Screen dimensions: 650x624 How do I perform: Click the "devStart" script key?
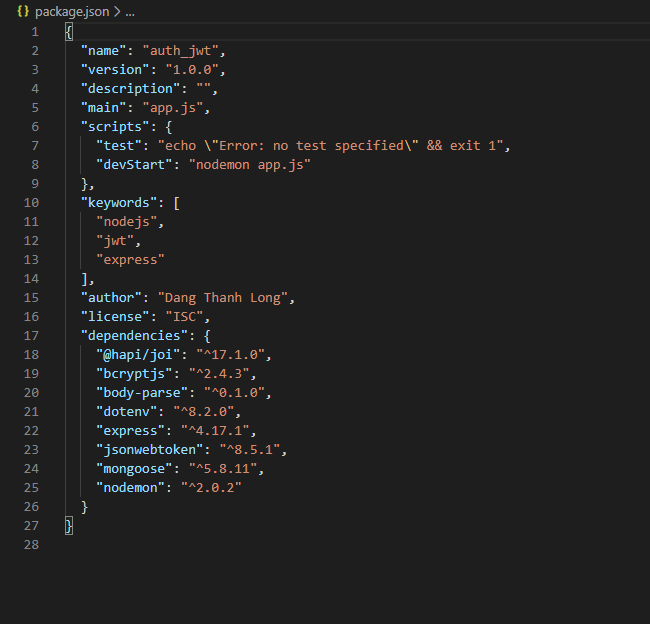(134, 165)
